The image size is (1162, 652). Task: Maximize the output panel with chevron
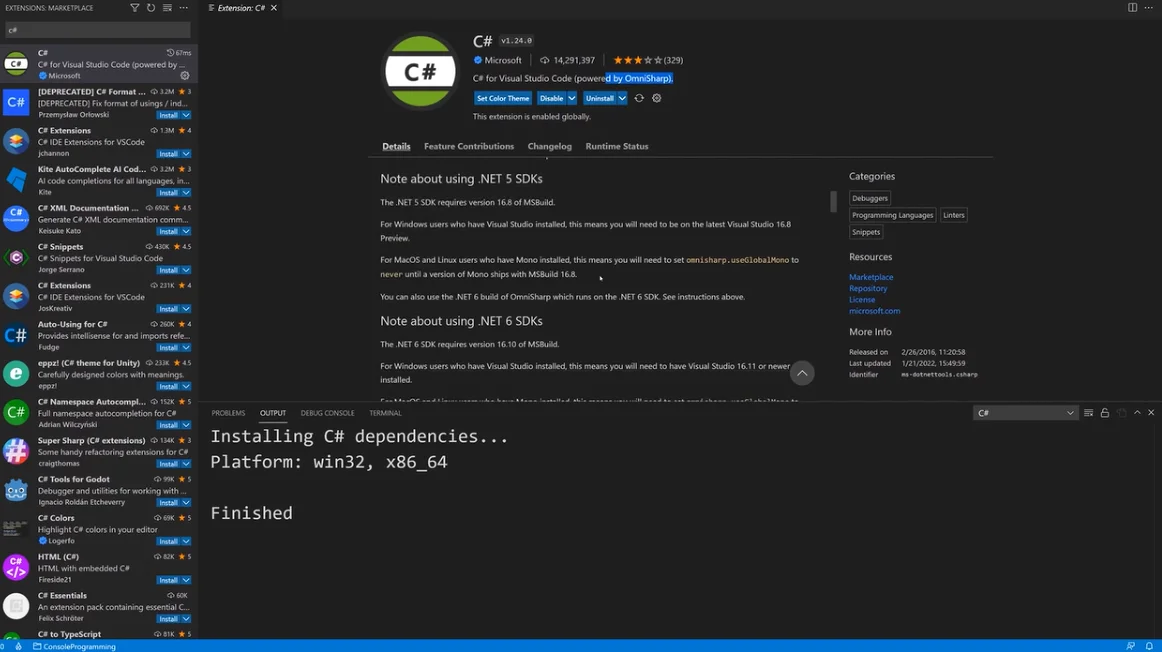[x=1137, y=413]
